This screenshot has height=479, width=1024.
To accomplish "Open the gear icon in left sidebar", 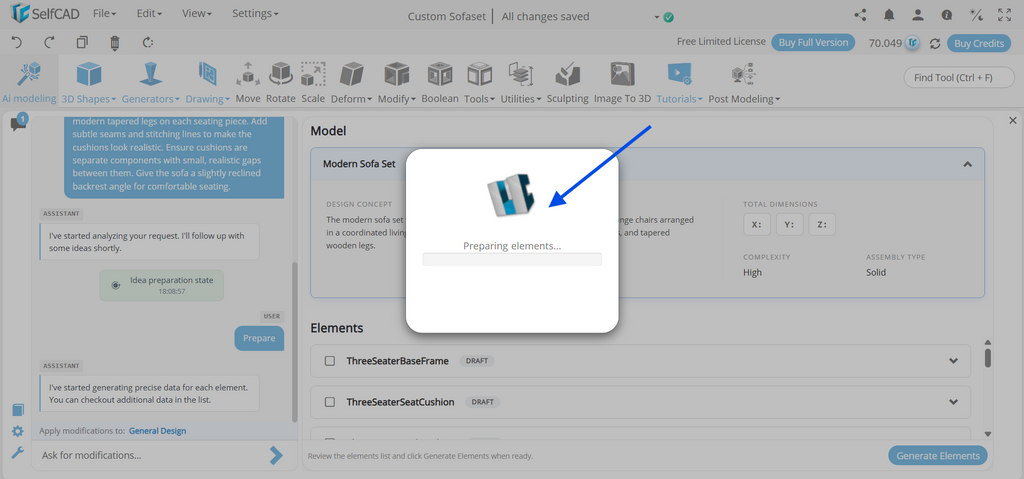I will tap(18, 431).
